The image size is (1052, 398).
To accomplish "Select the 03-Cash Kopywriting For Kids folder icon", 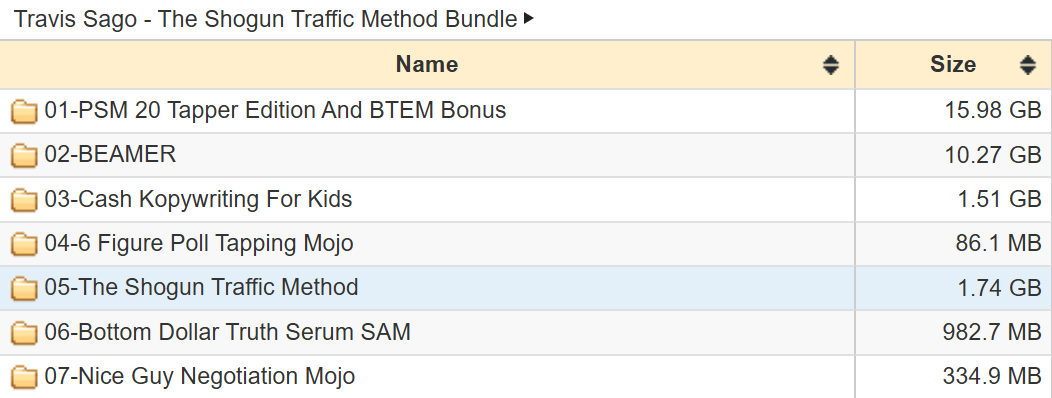I will click(x=24, y=200).
